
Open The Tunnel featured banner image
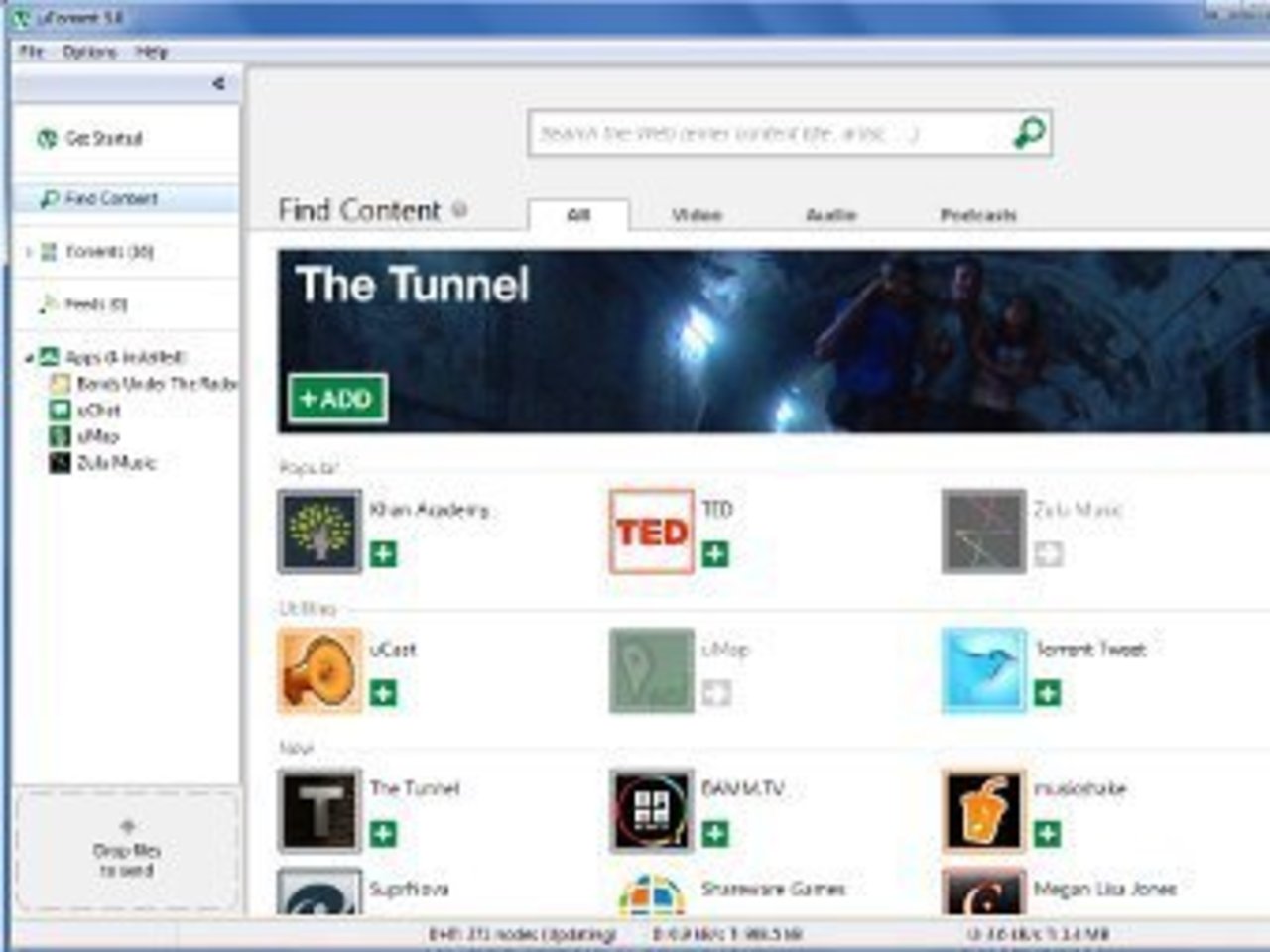pos(774,341)
